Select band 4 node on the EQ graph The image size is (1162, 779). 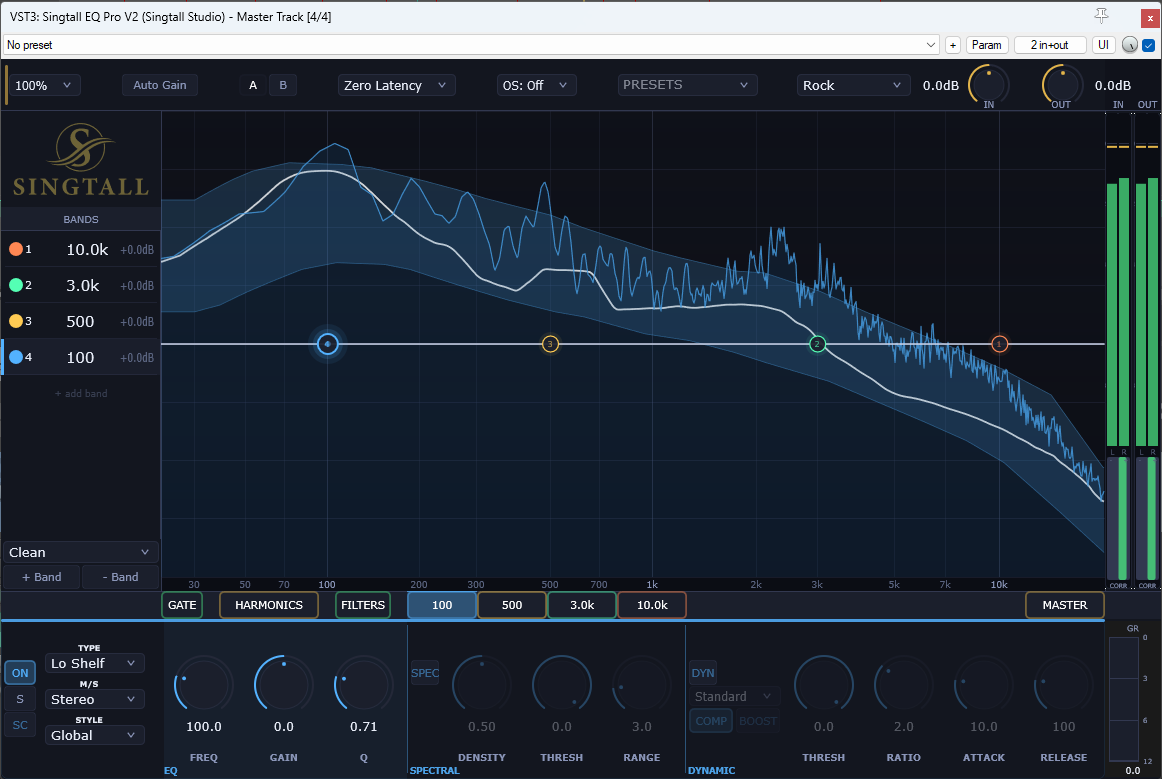pos(328,344)
